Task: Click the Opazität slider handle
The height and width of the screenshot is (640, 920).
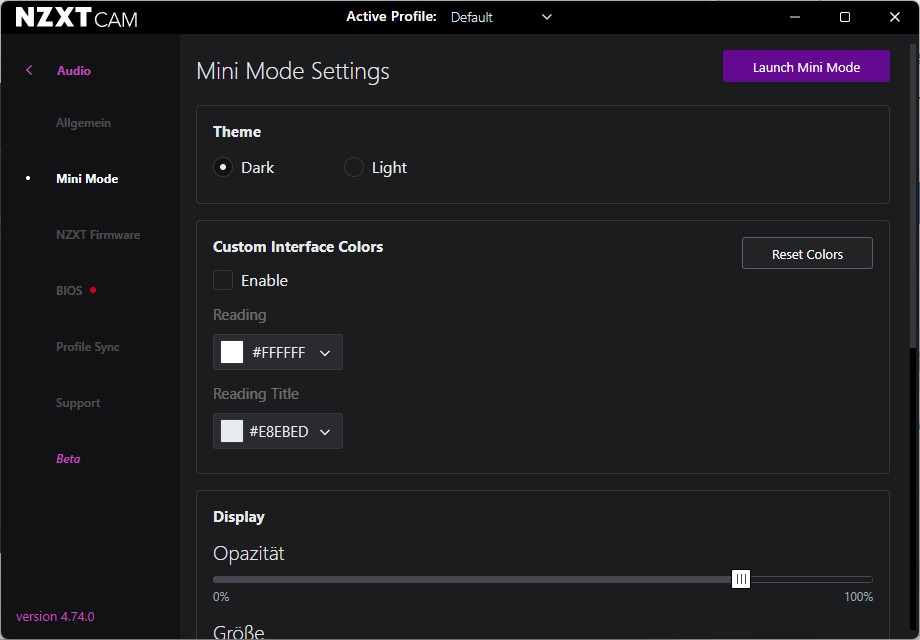Action: click(x=741, y=579)
